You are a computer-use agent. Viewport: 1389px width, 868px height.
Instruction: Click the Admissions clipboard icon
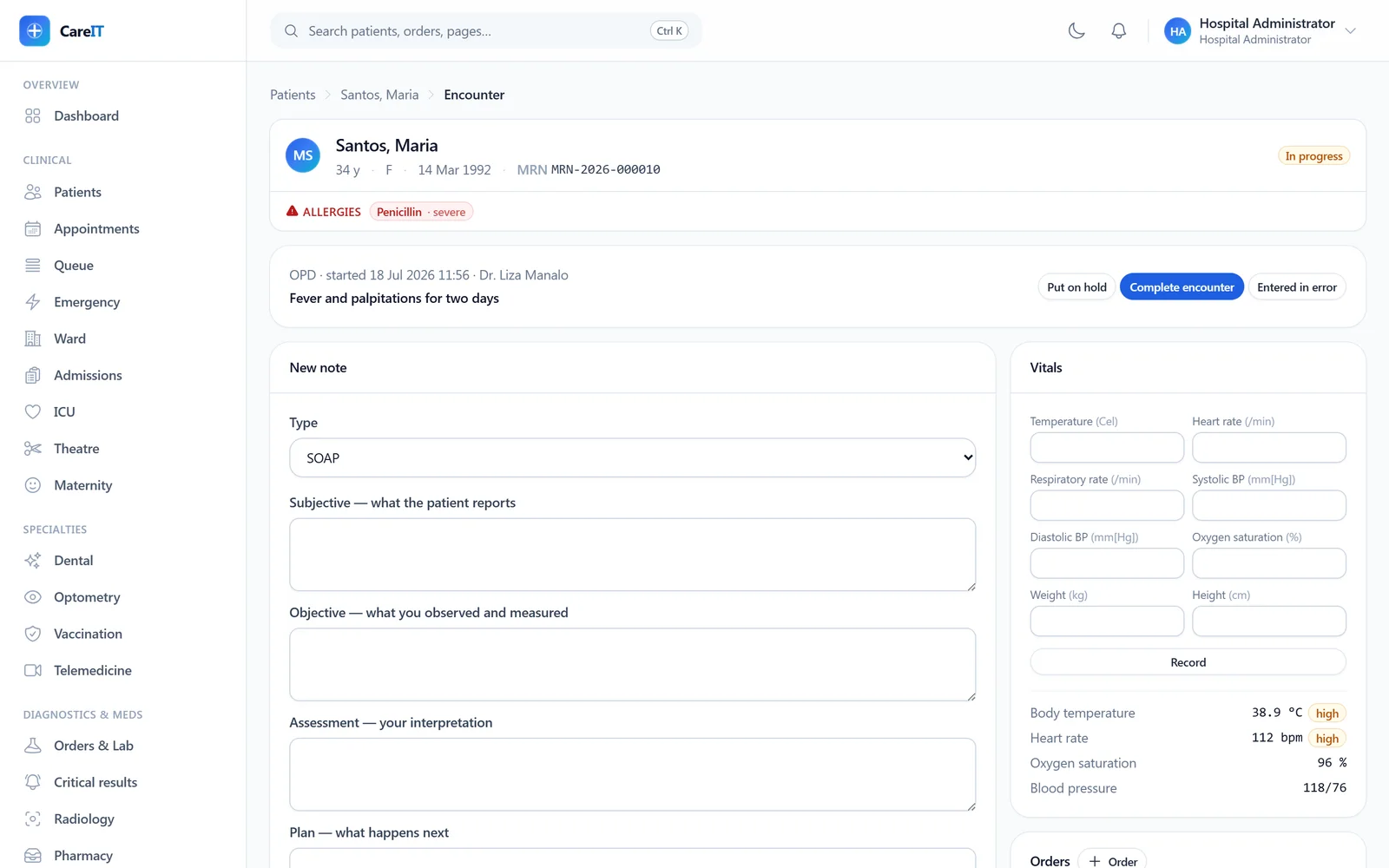click(33, 375)
